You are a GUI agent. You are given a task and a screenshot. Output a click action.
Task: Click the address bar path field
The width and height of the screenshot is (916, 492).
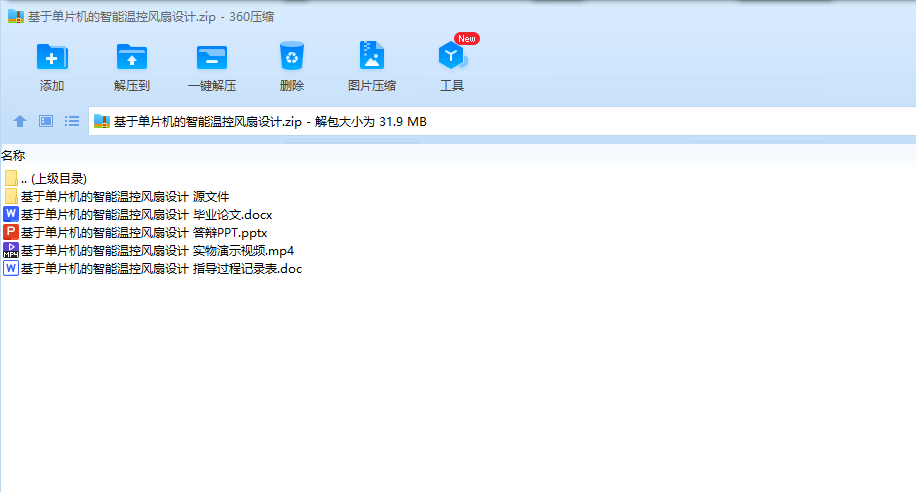tap(502, 122)
